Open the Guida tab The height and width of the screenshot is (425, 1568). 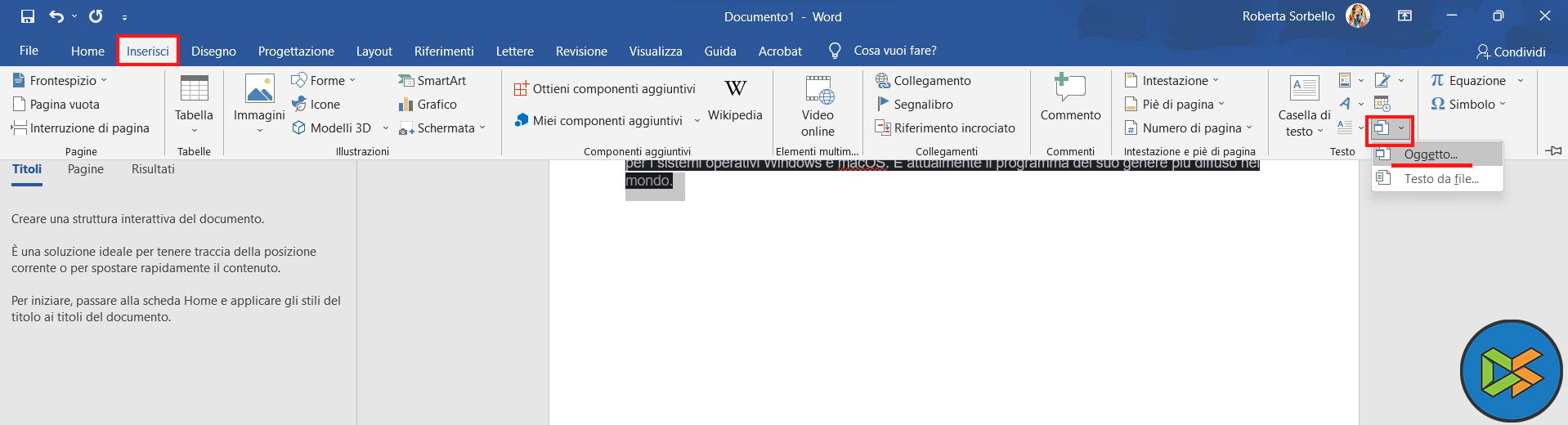(720, 51)
